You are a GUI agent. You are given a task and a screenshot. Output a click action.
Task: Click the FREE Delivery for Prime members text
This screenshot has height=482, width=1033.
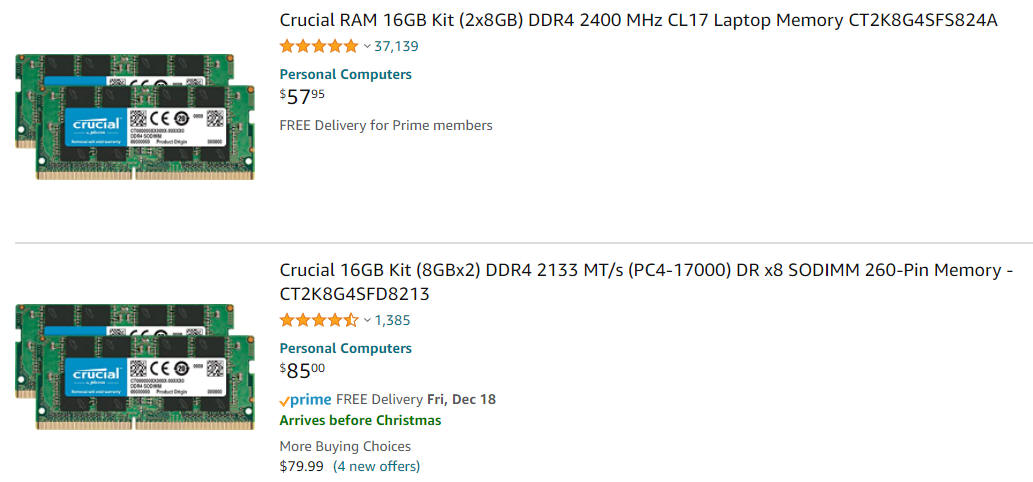(386, 125)
